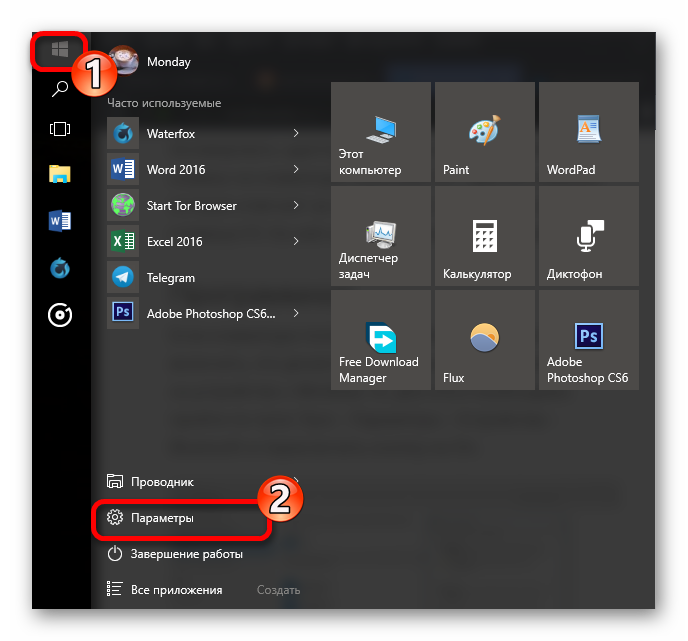Select the Проводник menu entry
The width and height of the screenshot is (688, 641).
[204, 481]
